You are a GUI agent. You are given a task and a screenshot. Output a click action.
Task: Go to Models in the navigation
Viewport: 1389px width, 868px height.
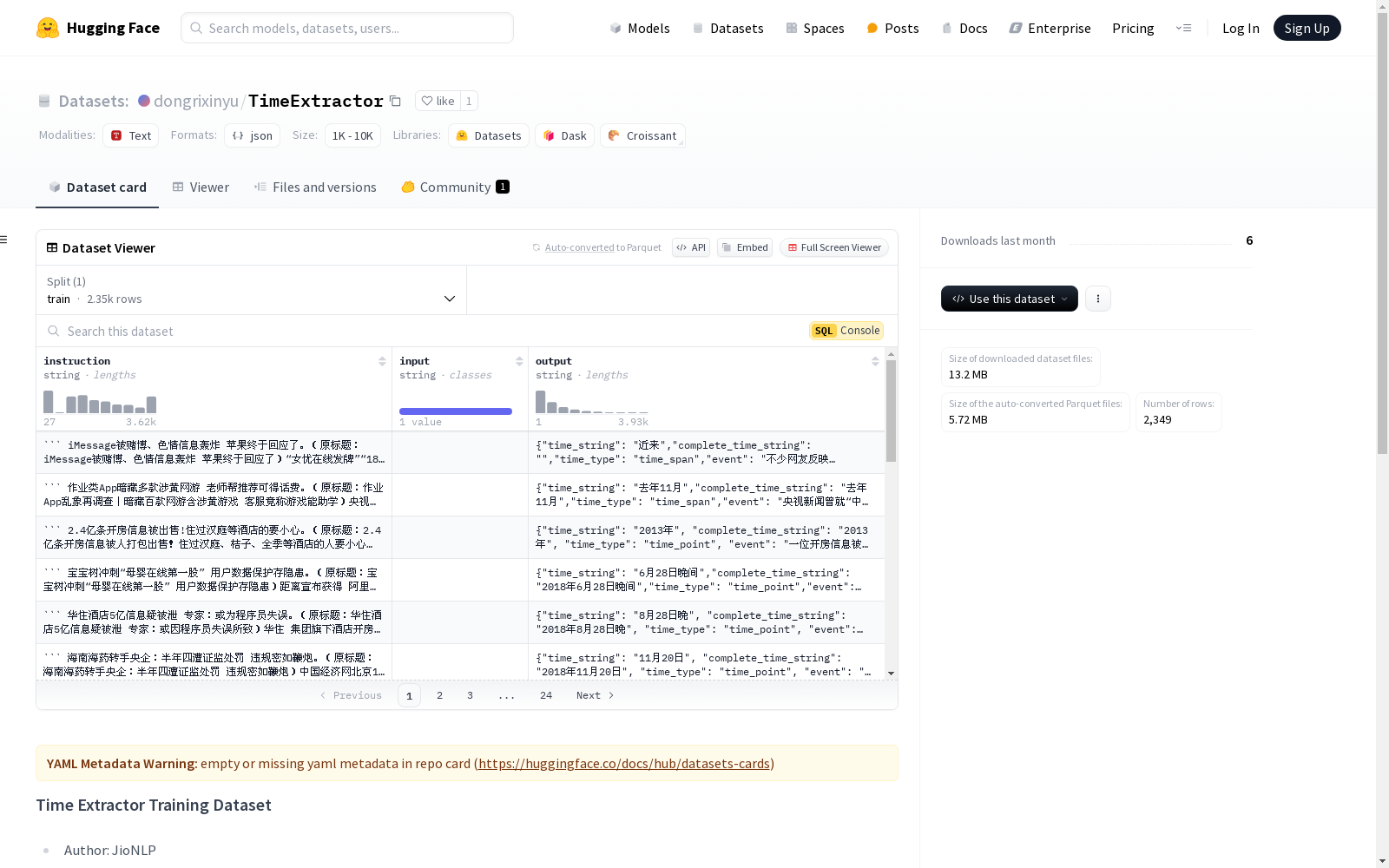pyautogui.click(x=640, y=28)
